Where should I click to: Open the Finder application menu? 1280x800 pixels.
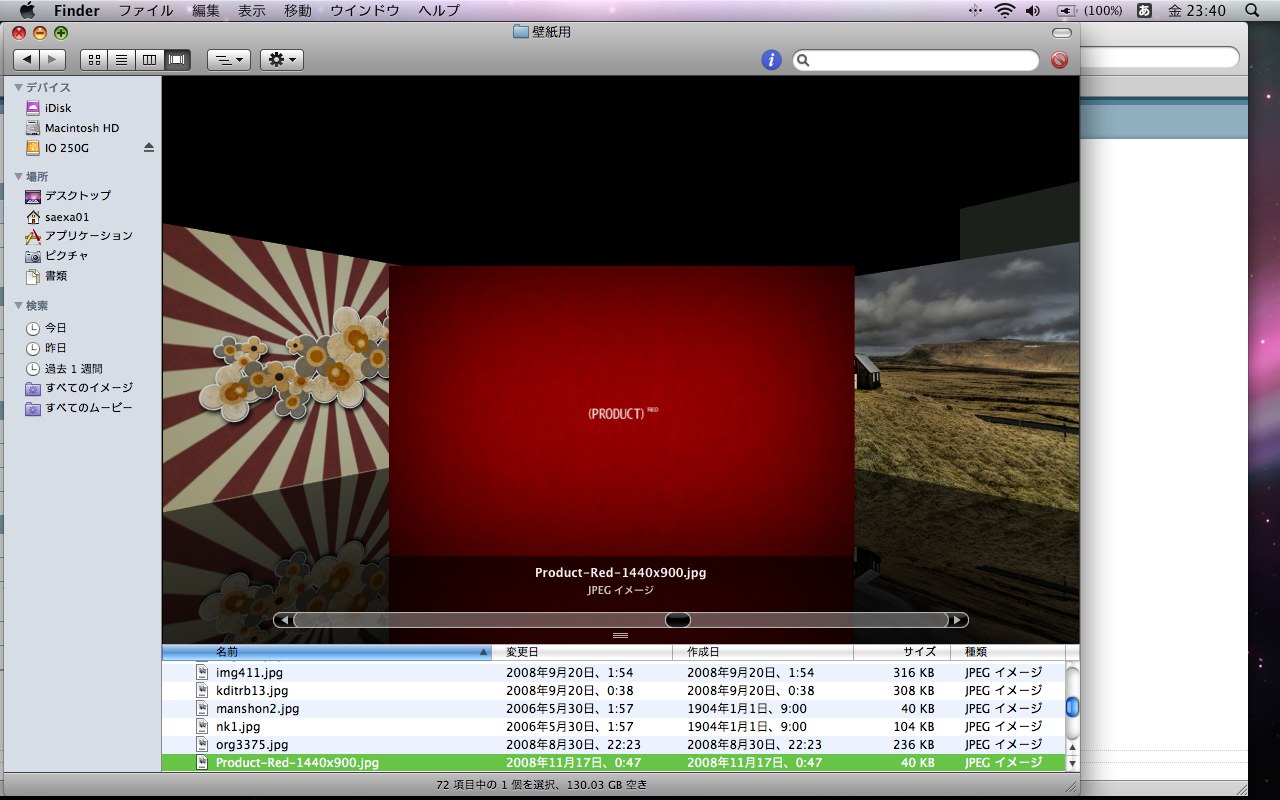click(76, 11)
